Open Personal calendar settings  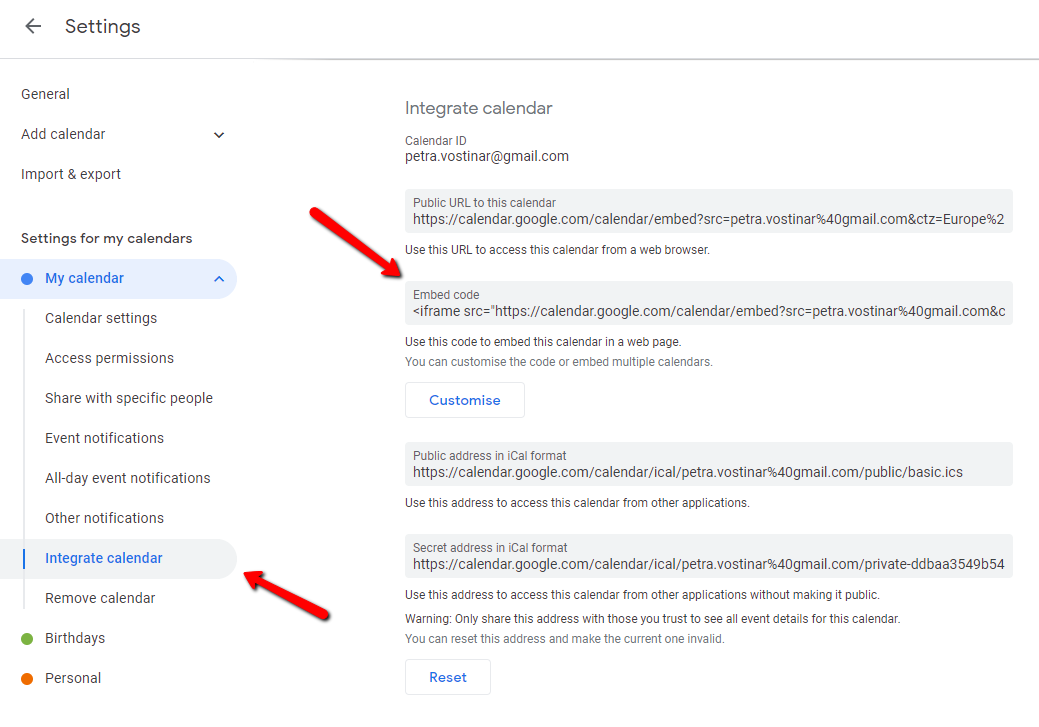[x=73, y=678]
